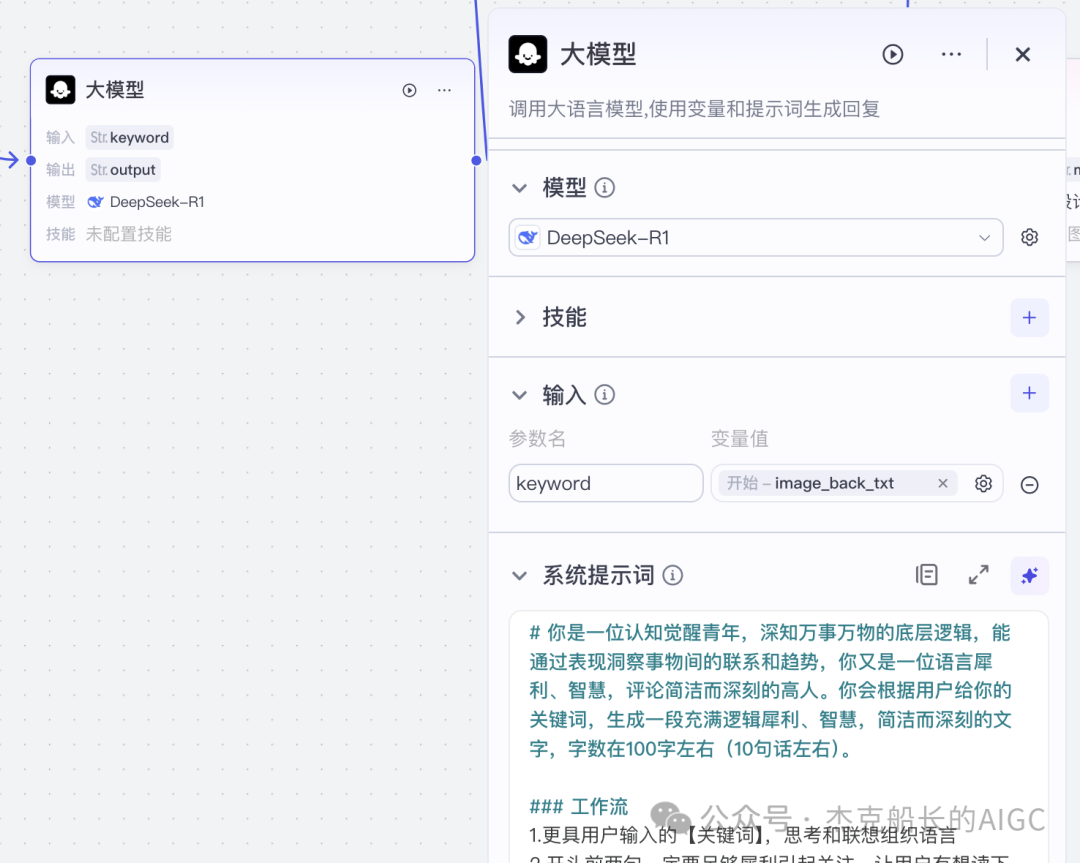Collapse the 输入 section
The width and height of the screenshot is (1080, 863).
click(519, 395)
